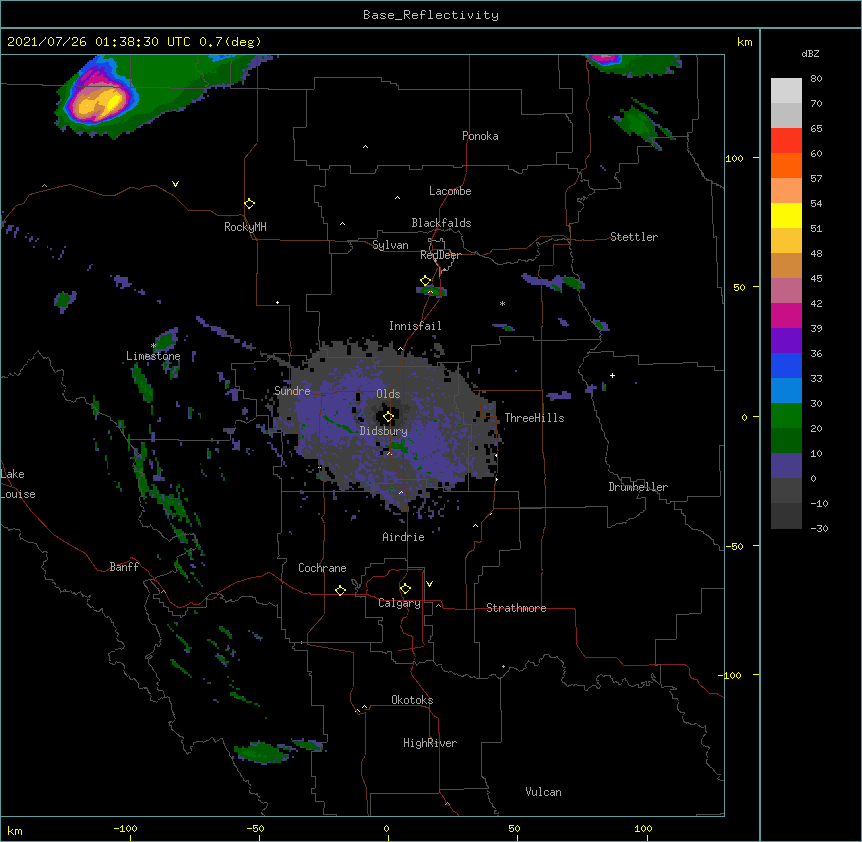Image resolution: width=862 pixels, height=842 pixels.
Task: Click the Base_Reflectivity title text
Action: point(431,15)
